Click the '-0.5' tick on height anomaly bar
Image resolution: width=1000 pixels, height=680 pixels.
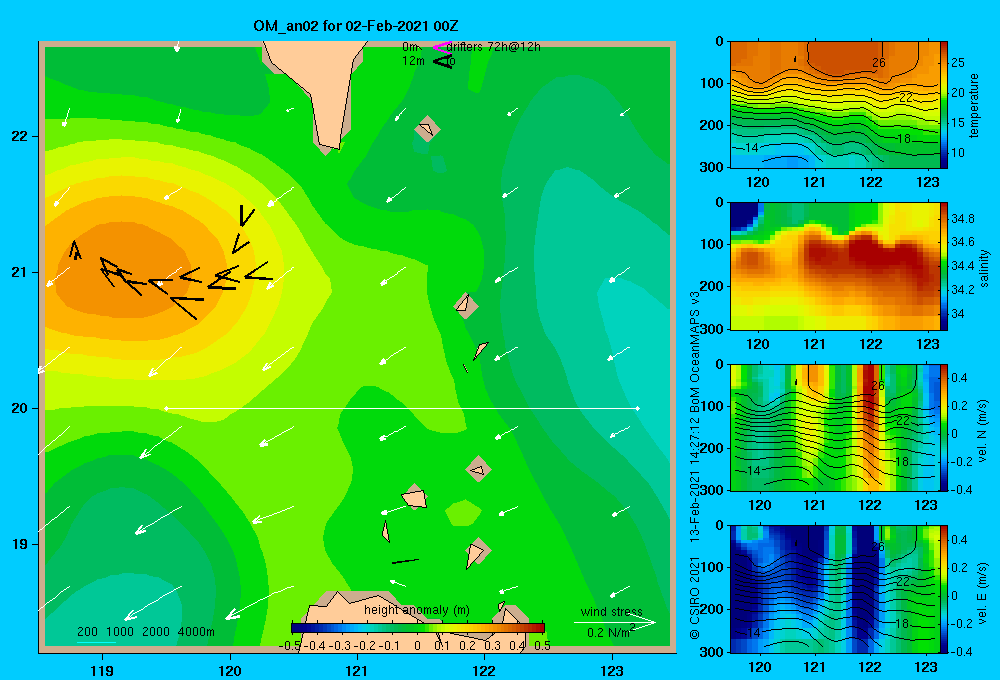pyautogui.click(x=290, y=645)
